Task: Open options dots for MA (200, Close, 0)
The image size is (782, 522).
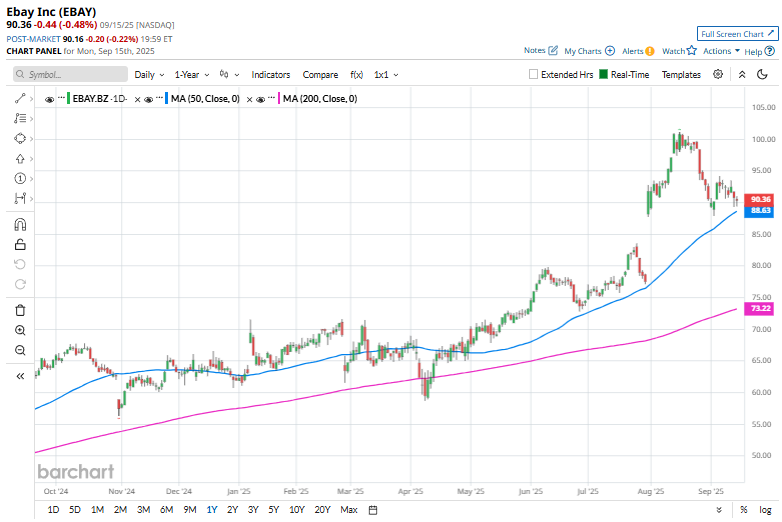Action: point(271,97)
